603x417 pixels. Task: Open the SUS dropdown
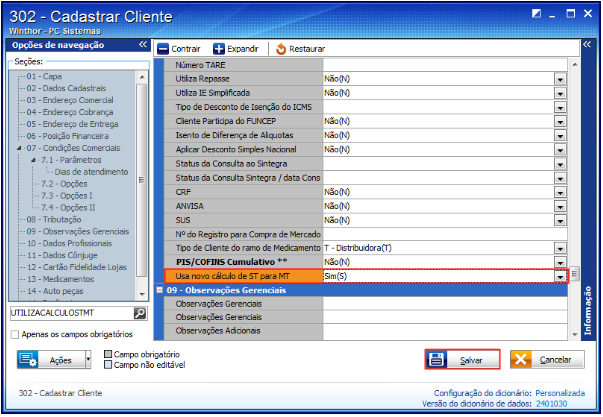click(x=560, y=220)
